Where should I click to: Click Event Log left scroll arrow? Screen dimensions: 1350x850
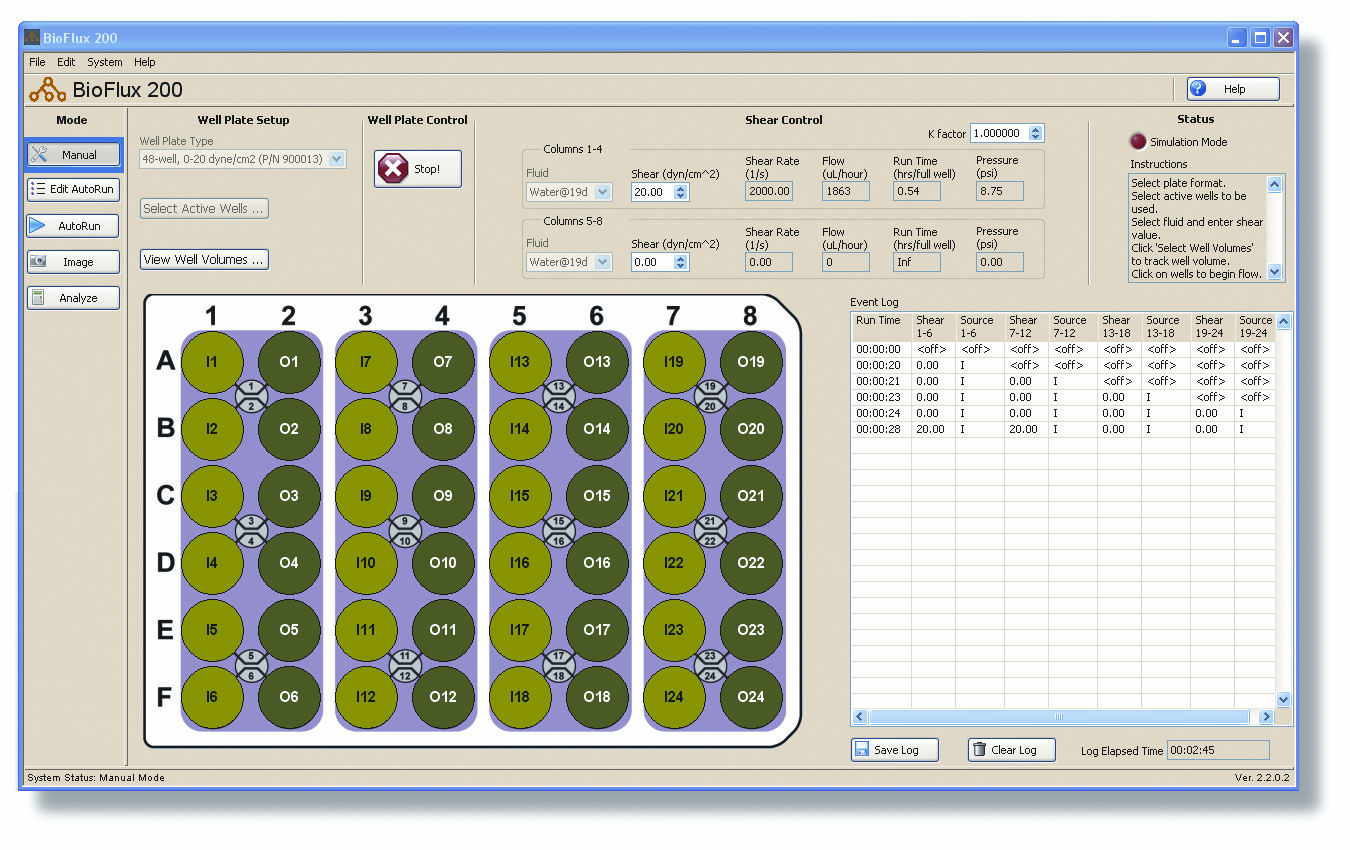click(860, 717)
